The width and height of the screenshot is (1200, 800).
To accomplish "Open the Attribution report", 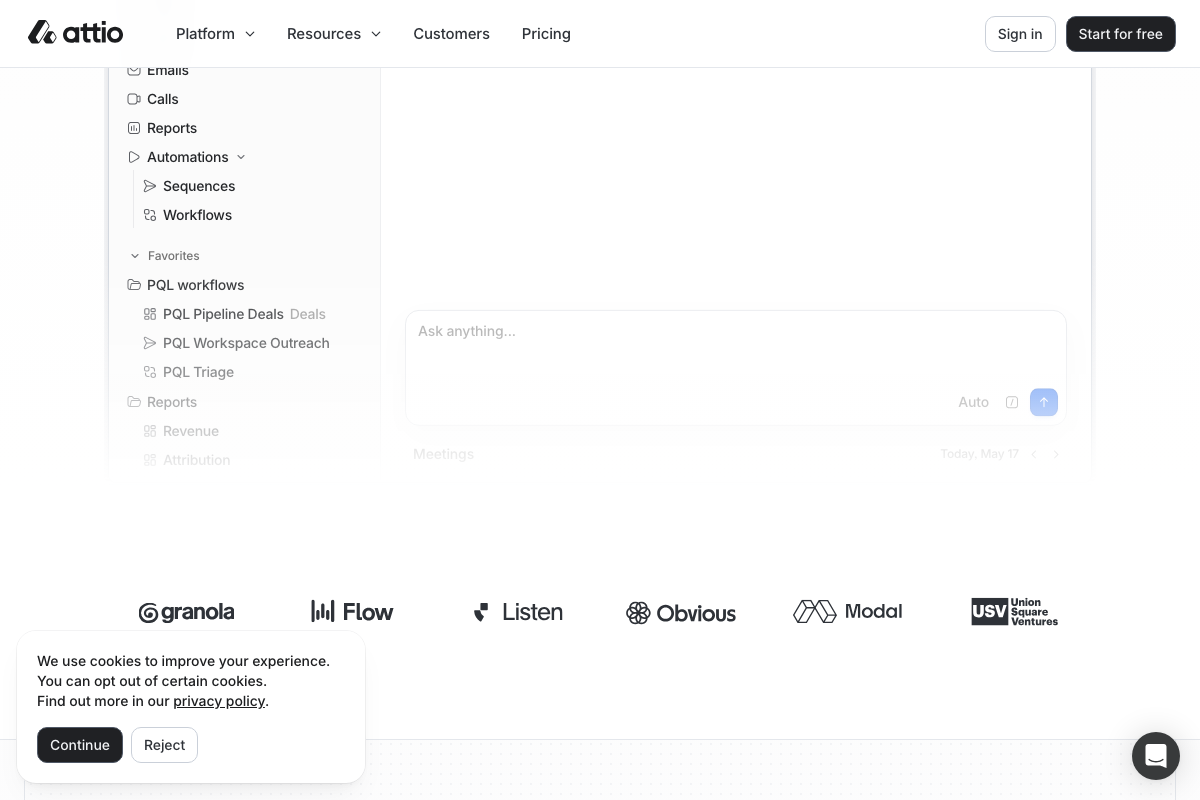I will [196, 460].
